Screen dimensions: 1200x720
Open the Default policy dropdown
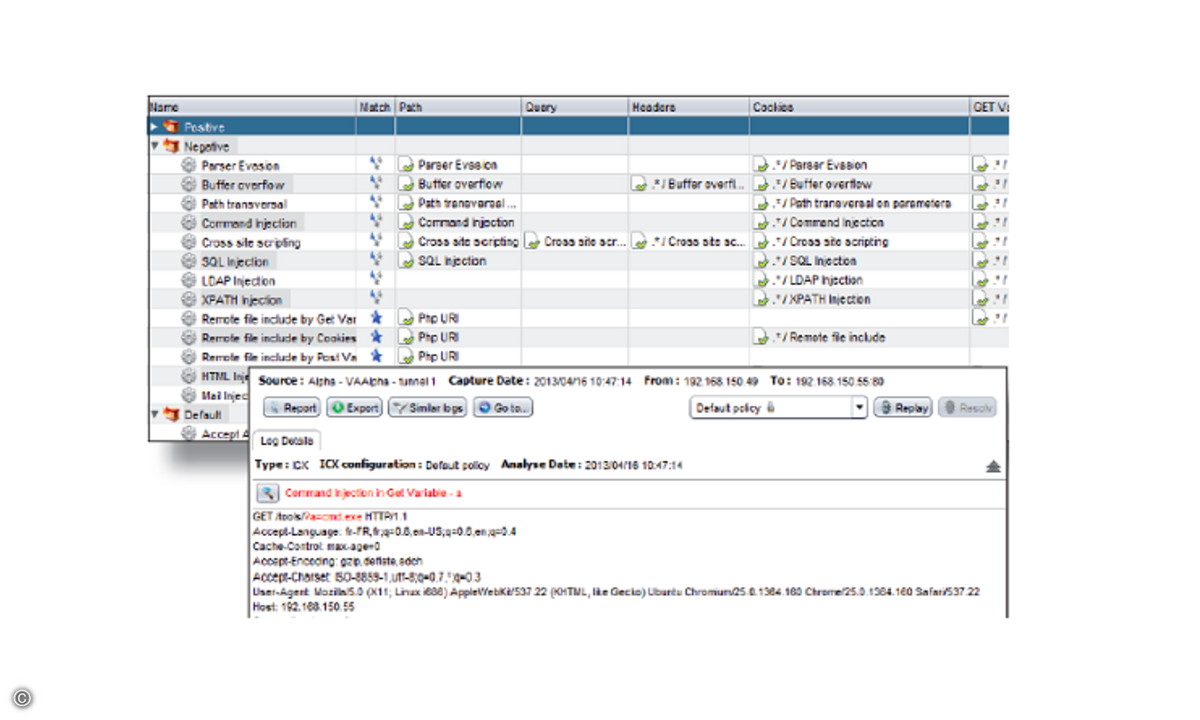(859, 408)
